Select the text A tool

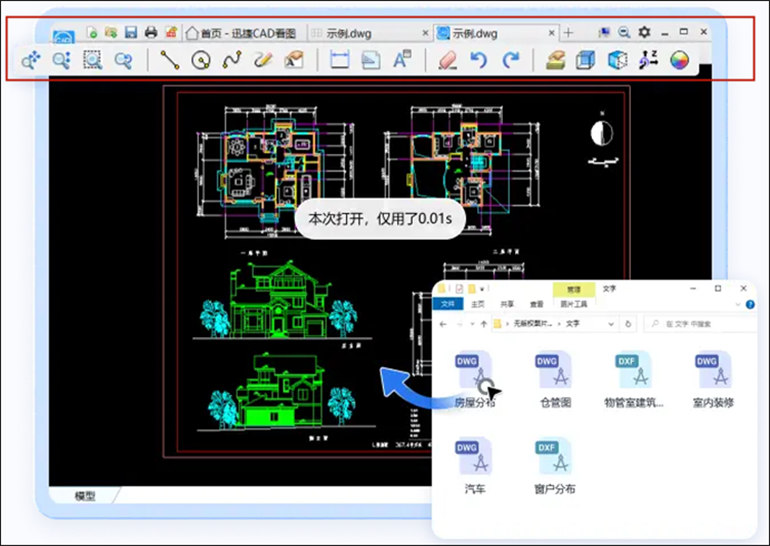402,60
